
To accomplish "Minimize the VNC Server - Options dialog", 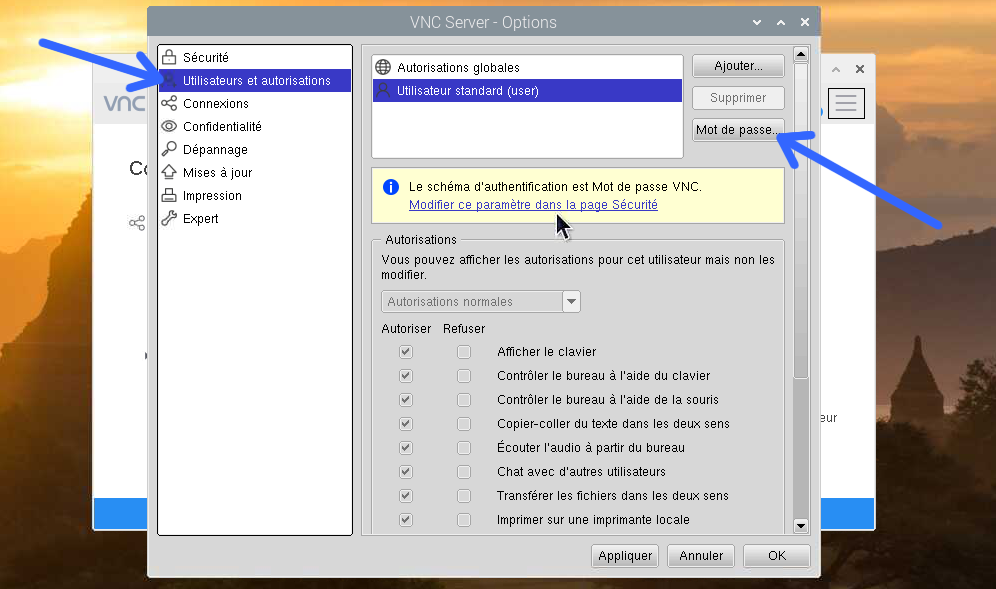I will click(x=757, y=22).
